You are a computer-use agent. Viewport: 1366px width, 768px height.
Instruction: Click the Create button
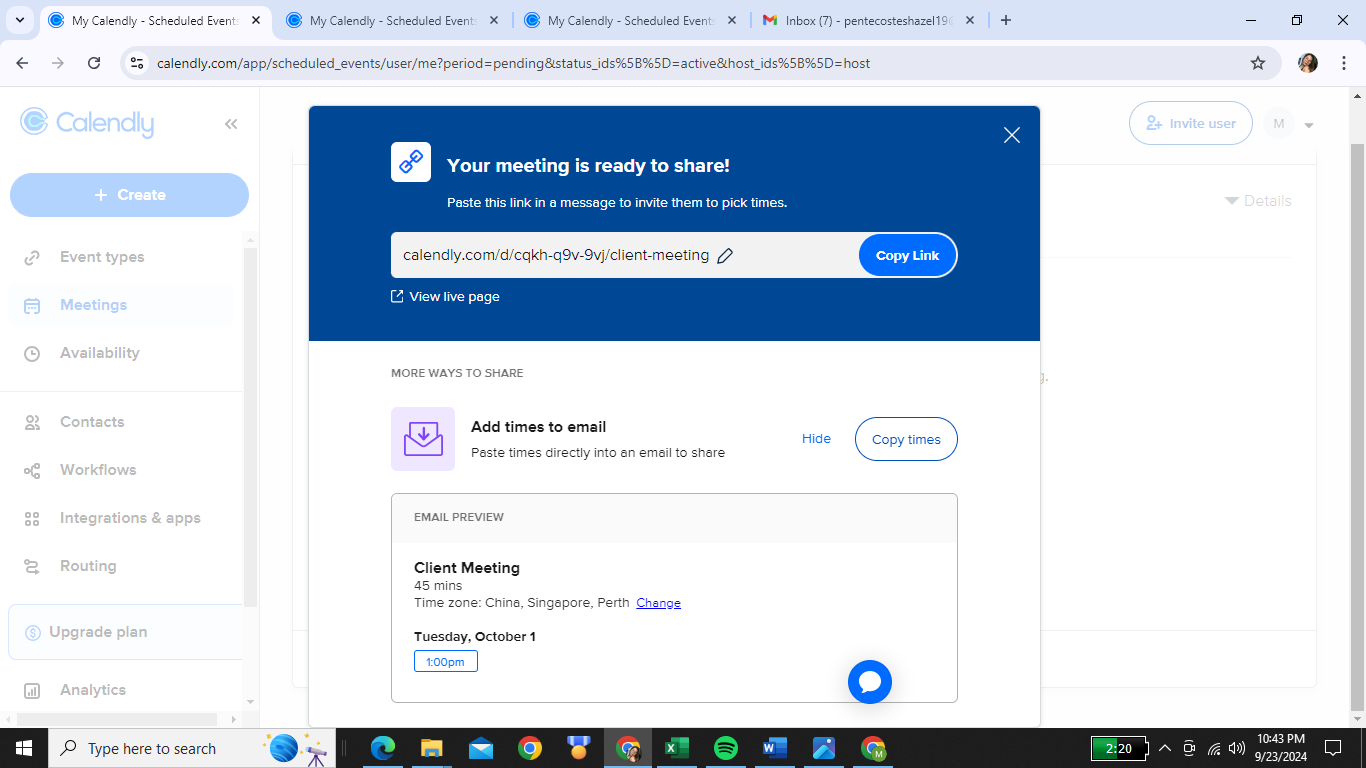(129, 195)
